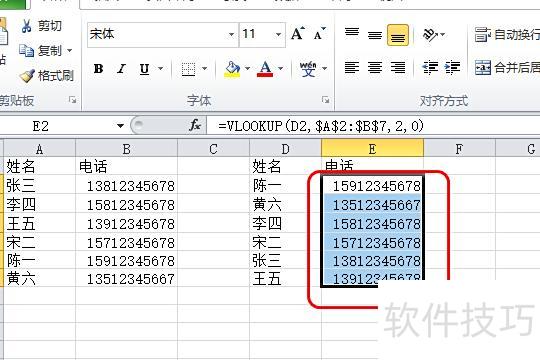Decrease font size with the small A
Viewport: 540px width, 360px height.
319,34
